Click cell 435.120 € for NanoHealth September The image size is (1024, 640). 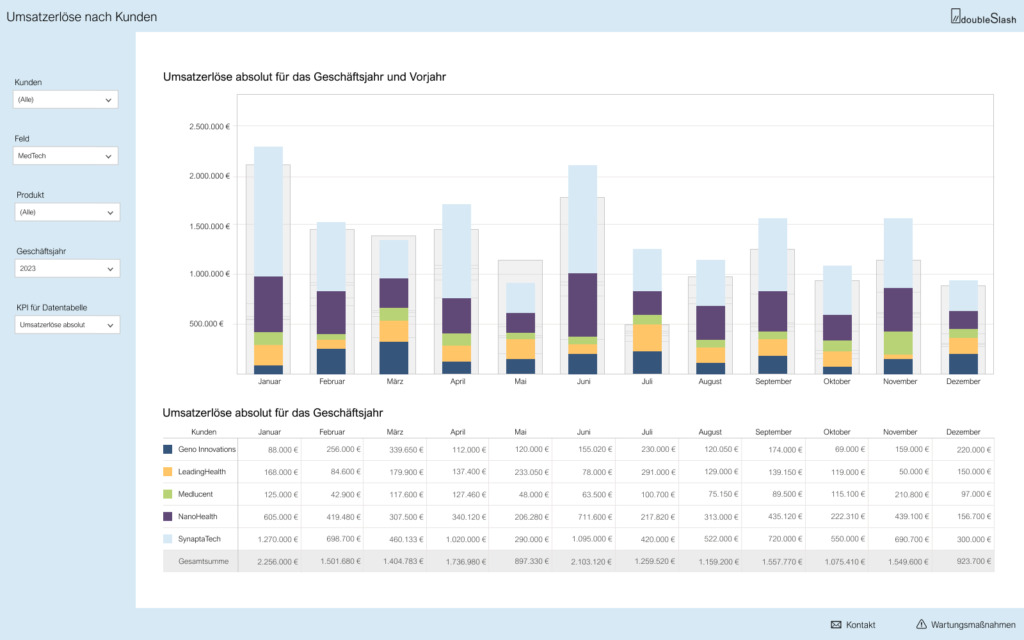tap(784, 517)
